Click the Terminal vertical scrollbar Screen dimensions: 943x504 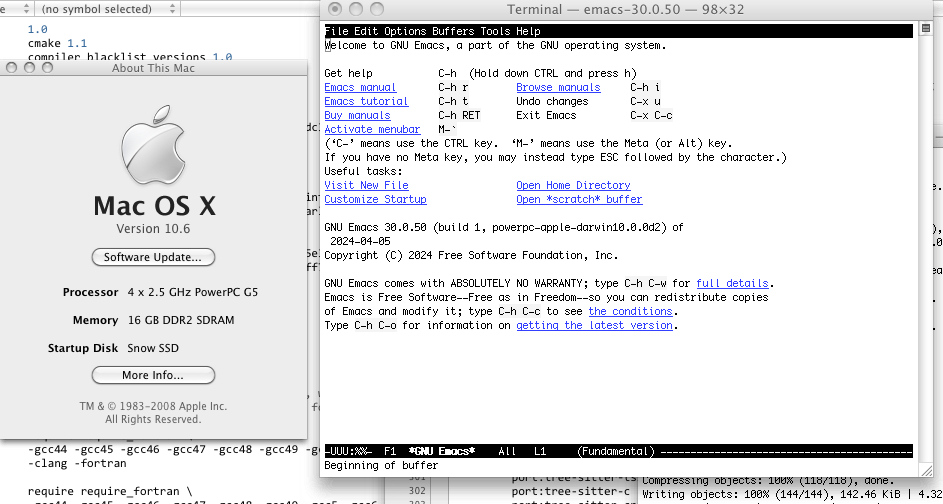pos(926,247)
